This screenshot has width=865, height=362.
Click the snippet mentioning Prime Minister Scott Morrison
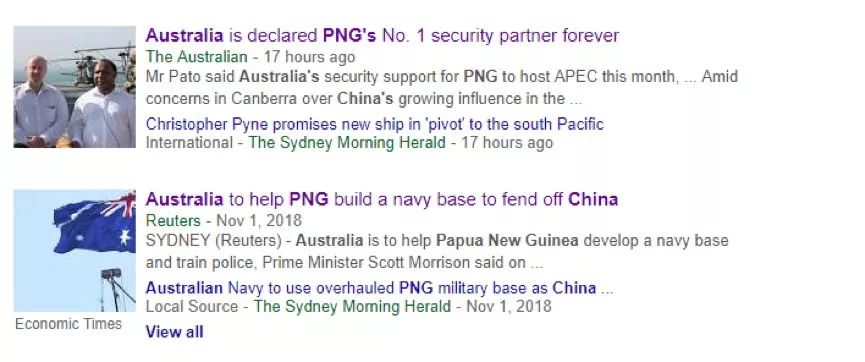(437, 252)
